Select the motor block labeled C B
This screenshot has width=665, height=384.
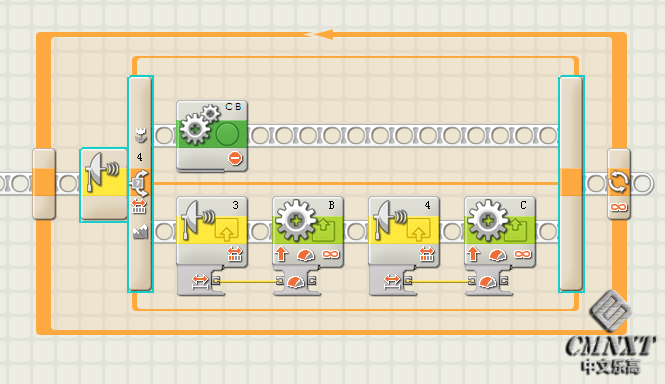212,136
